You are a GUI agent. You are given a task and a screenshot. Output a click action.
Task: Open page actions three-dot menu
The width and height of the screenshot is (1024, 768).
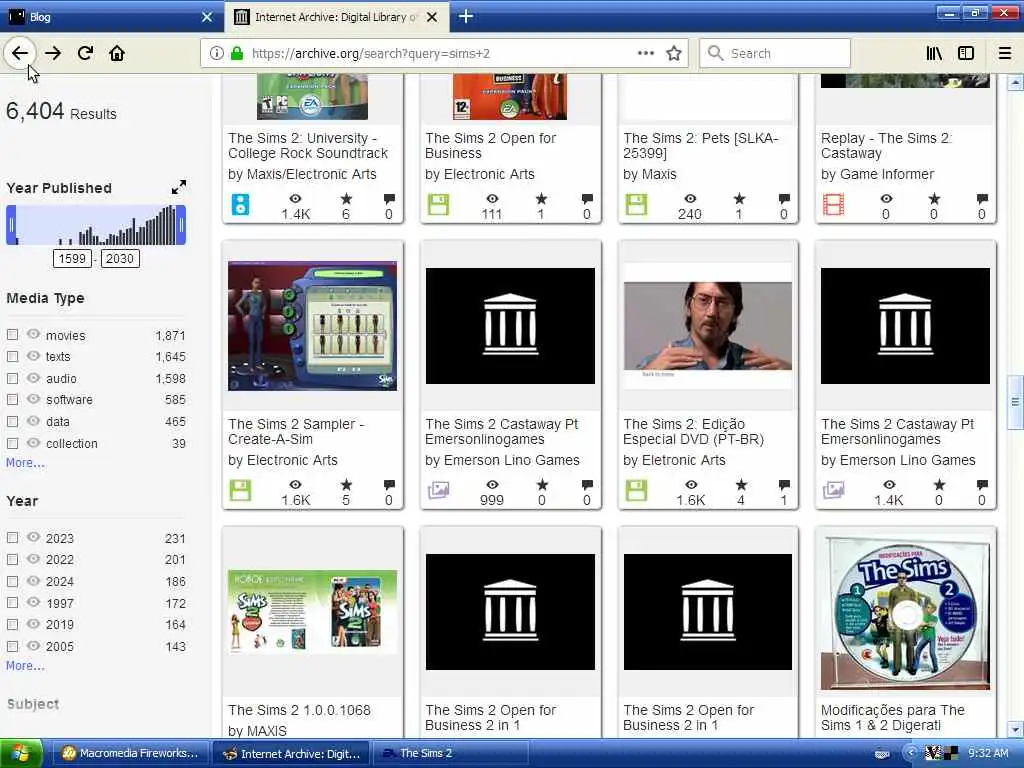[x=645, y=53]
